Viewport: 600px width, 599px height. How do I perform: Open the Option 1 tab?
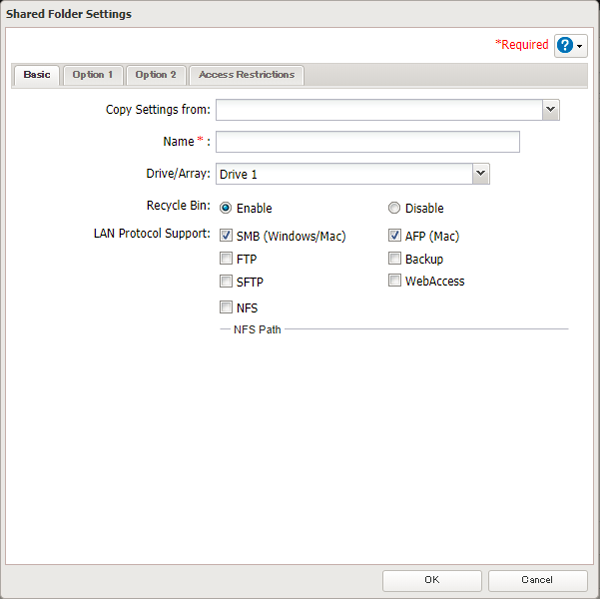pos(93,75)
